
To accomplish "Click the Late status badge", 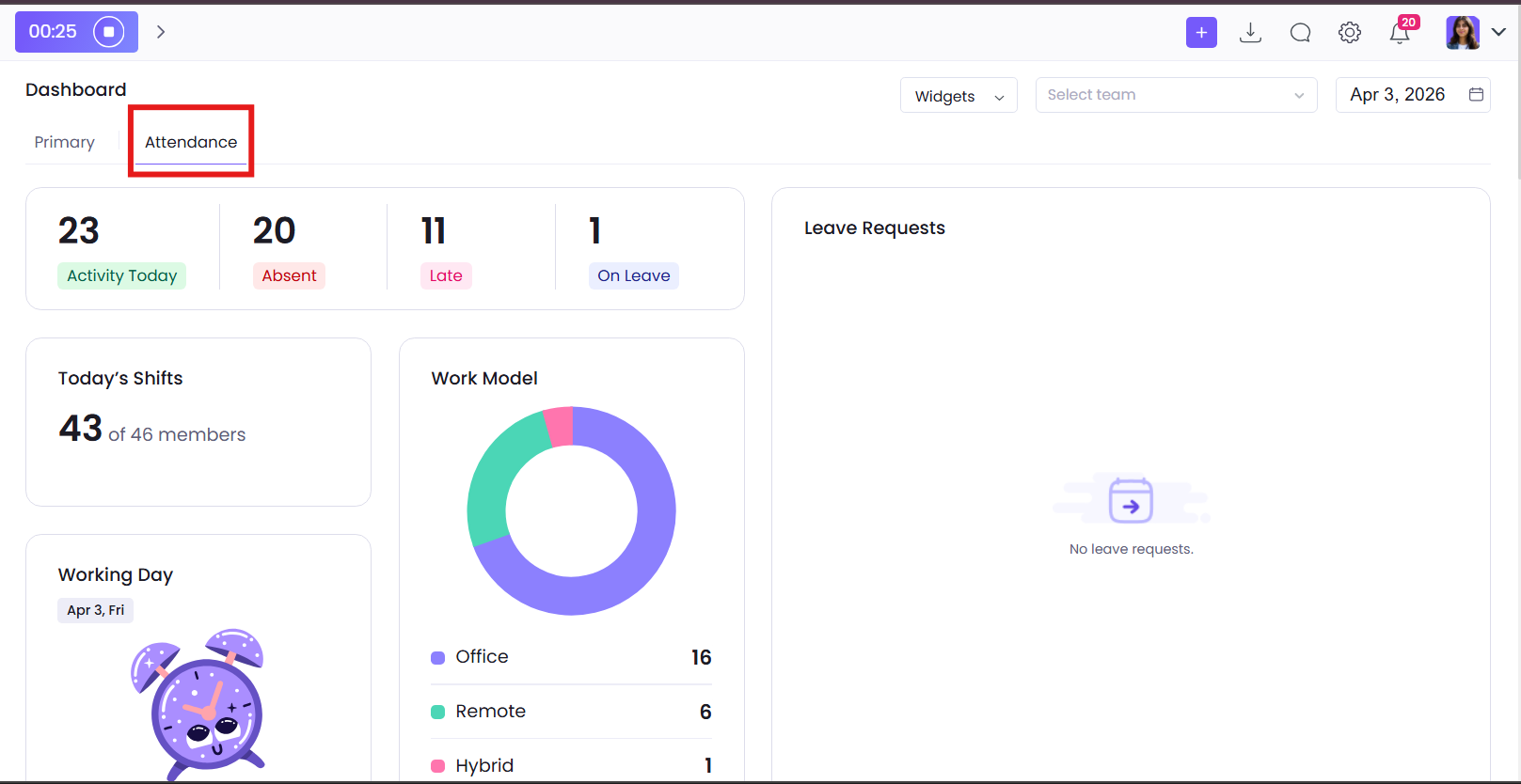I will click(446, 275).
